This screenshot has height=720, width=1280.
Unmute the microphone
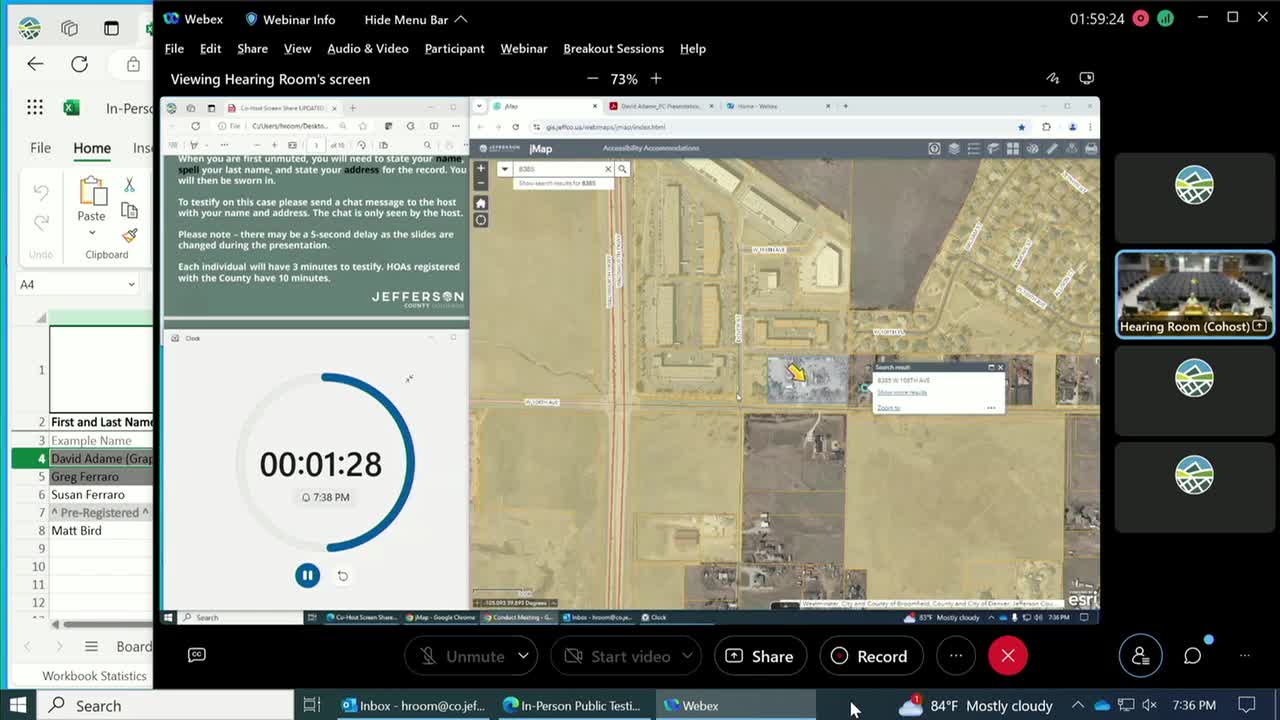(462, 656)
